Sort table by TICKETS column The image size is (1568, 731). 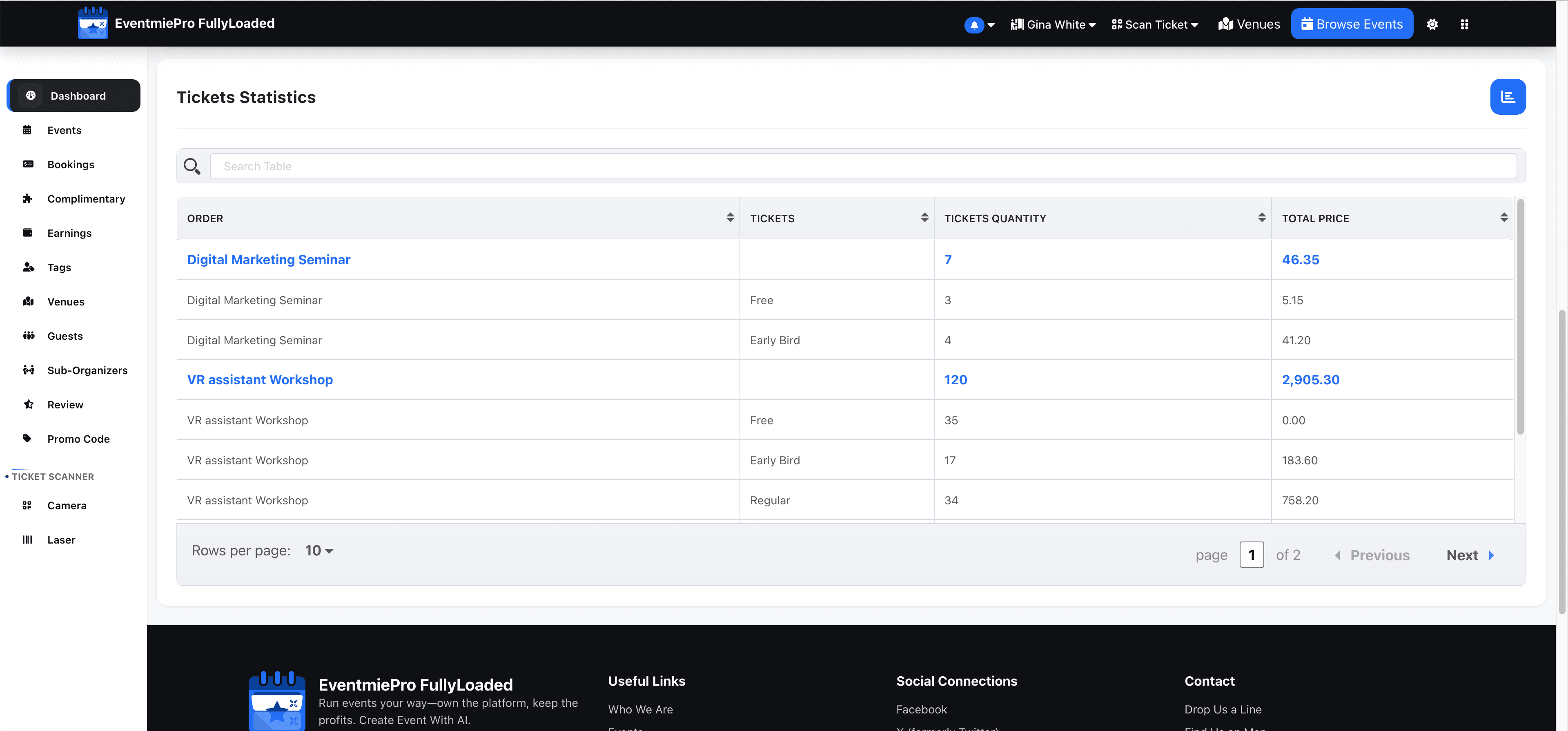[924, 218]
